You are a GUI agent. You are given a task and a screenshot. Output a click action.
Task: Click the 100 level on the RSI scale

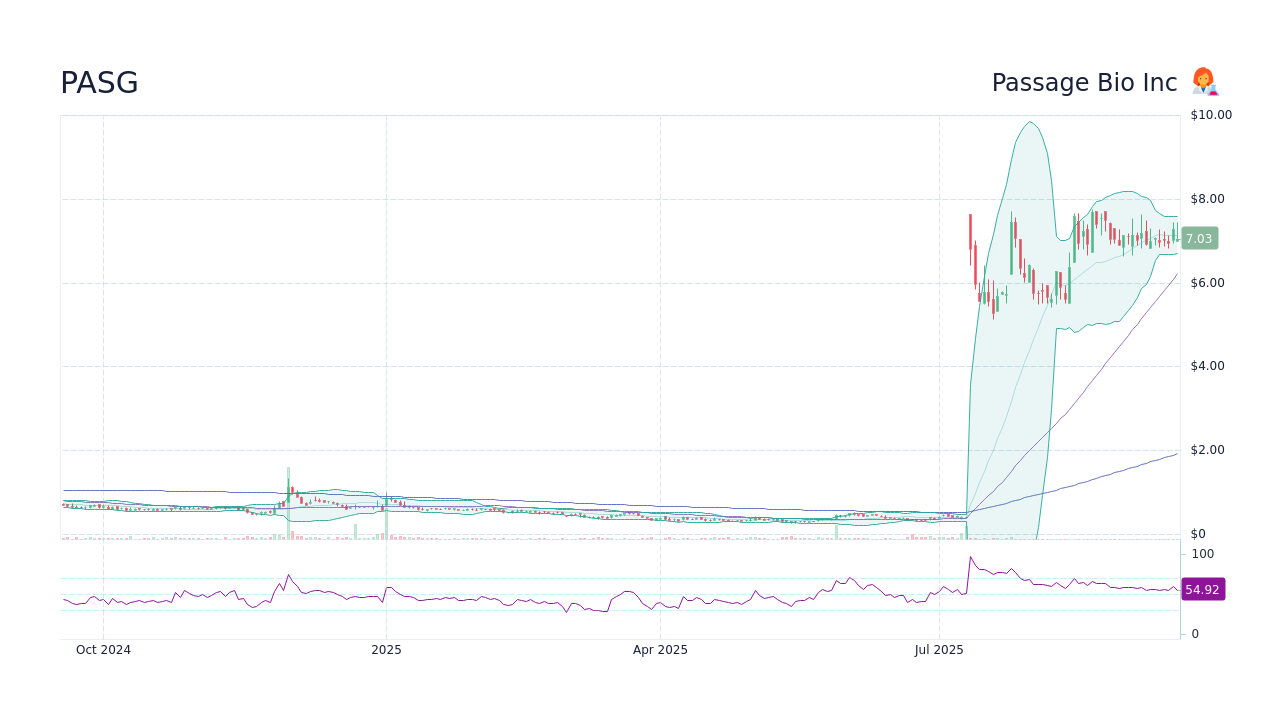coord(1202,553)
